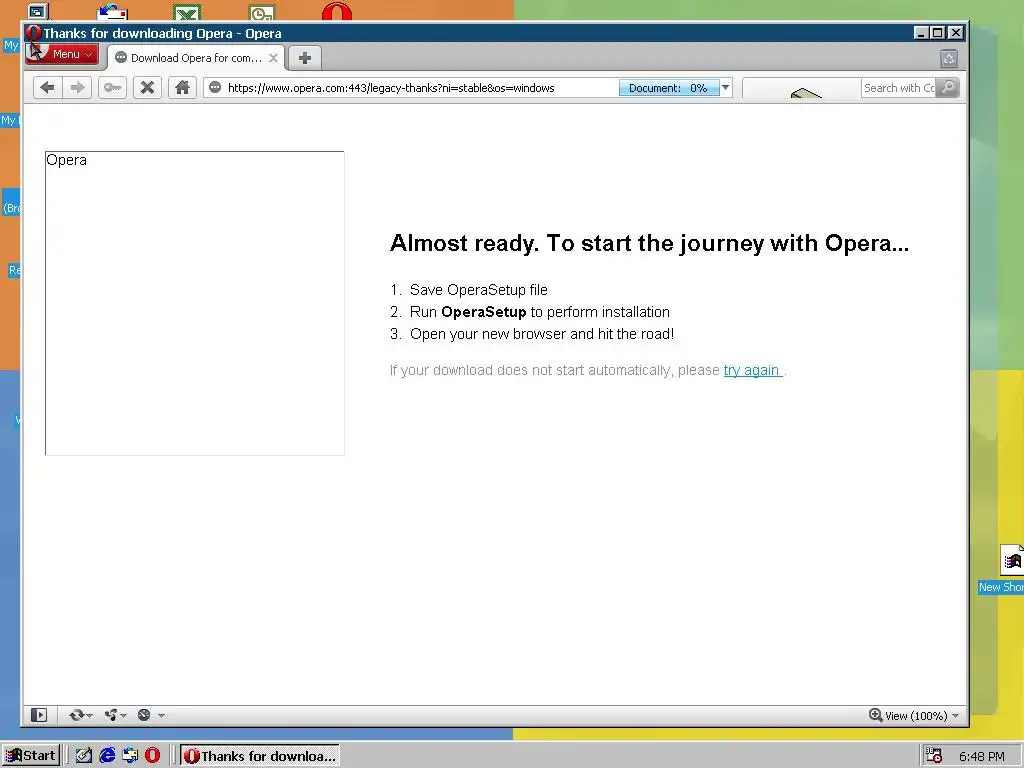Expand the Opera Turbo dropdown arrow

(161, 716)
